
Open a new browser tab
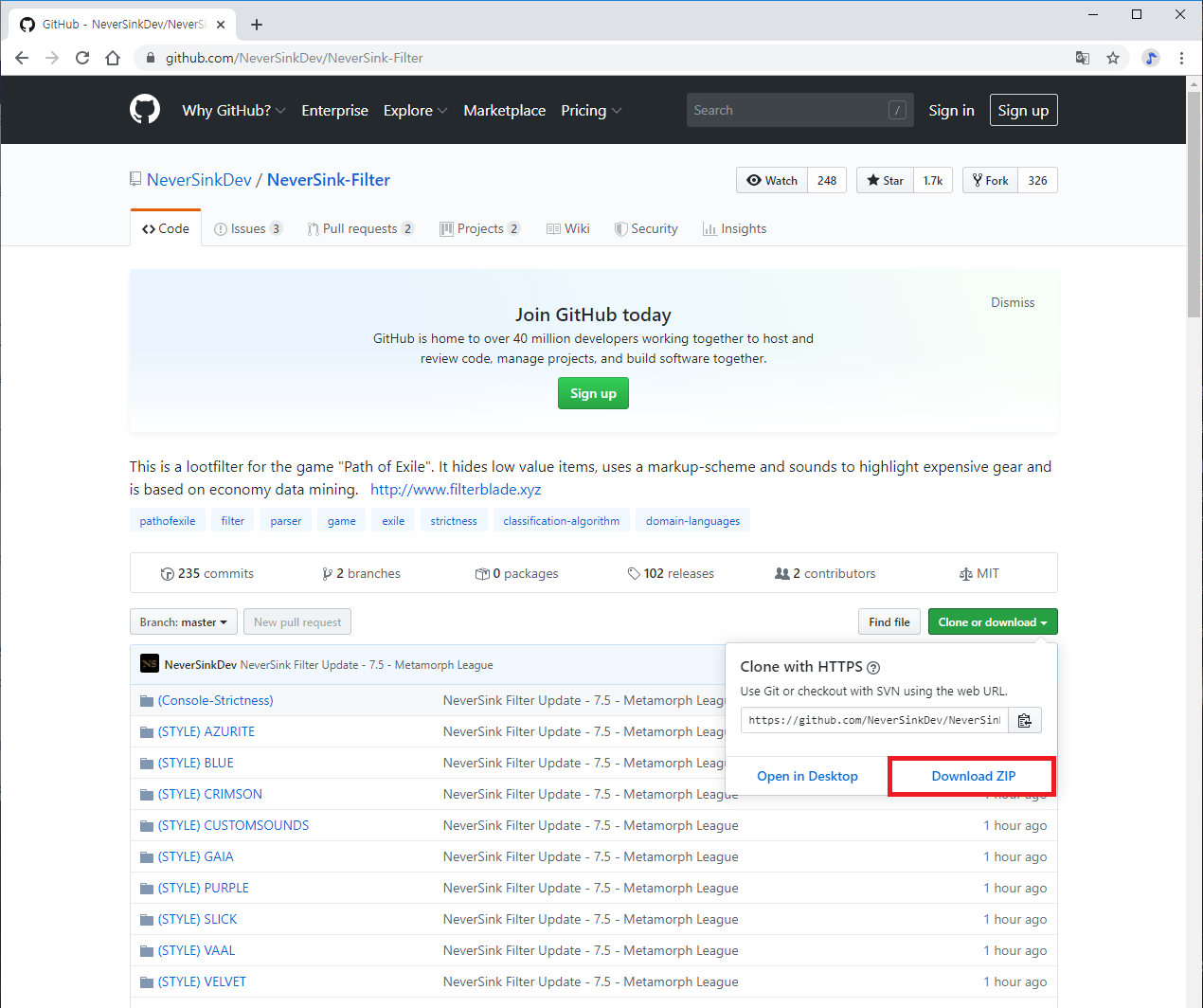(257, 25)
